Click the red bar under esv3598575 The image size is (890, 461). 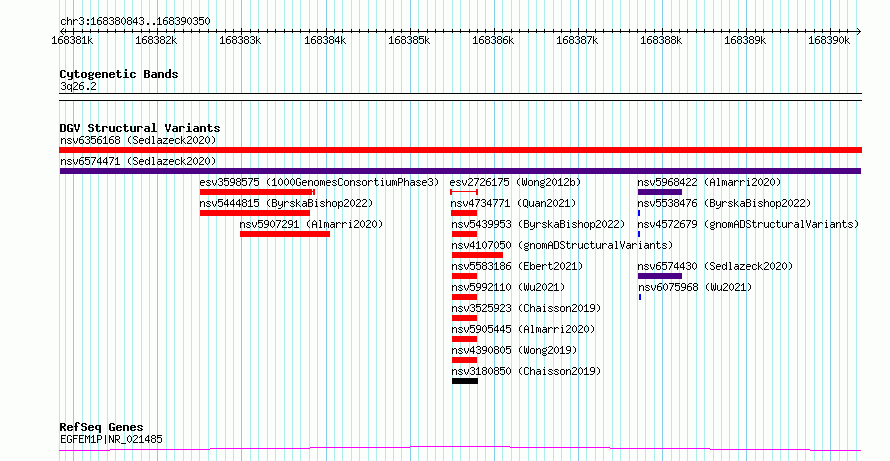coord(257,192)
